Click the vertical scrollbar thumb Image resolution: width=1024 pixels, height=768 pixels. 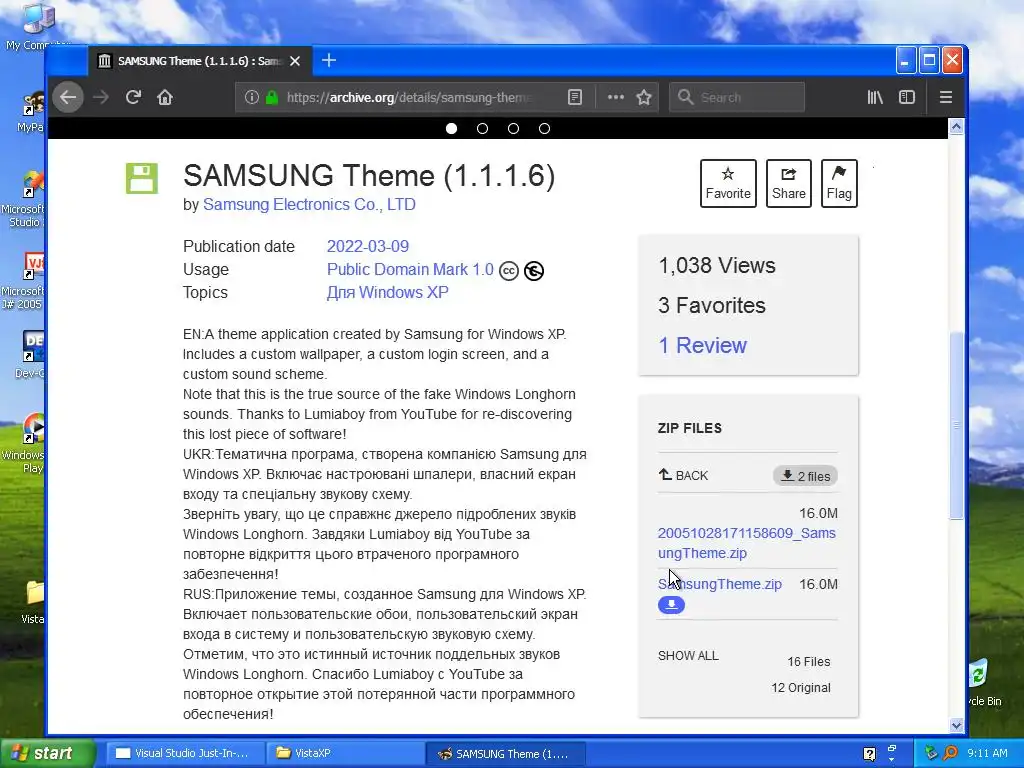pyautogui.click(x=957, y=426)
